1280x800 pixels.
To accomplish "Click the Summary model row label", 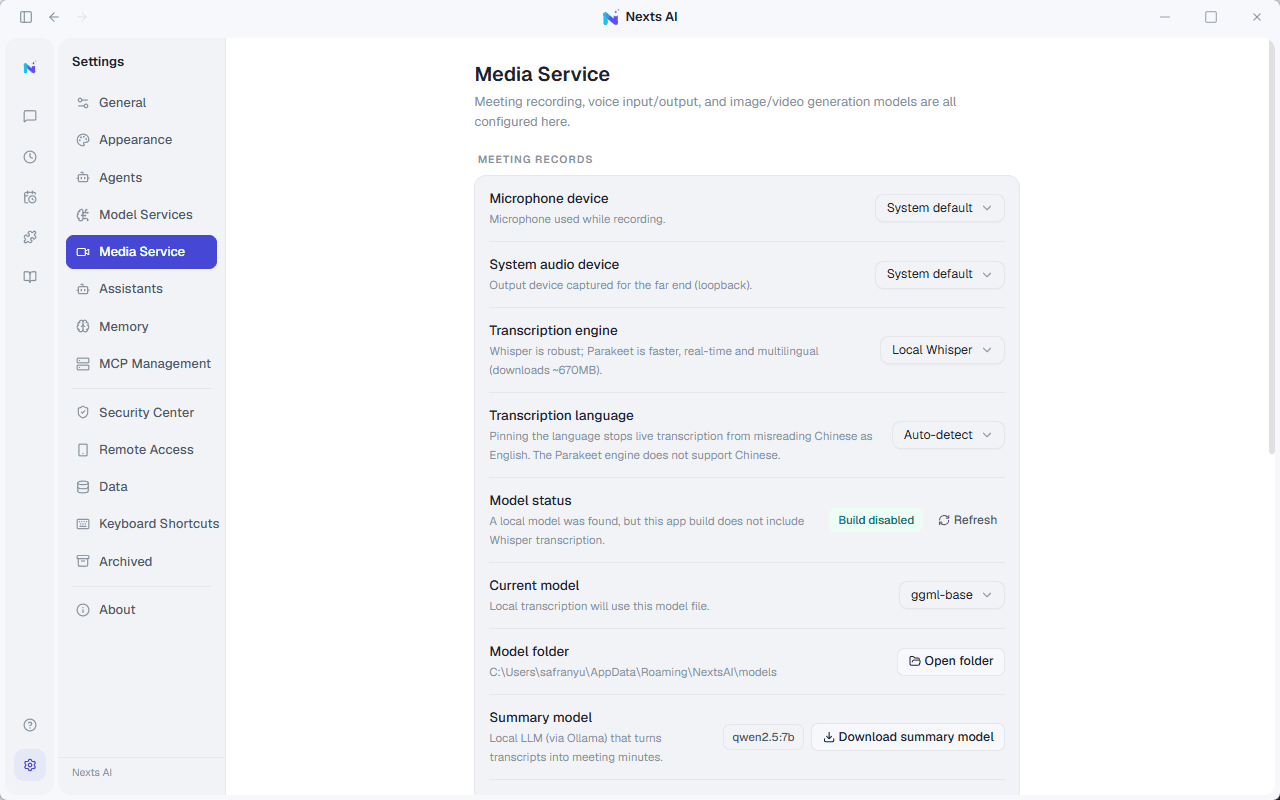I will [540, 718].
